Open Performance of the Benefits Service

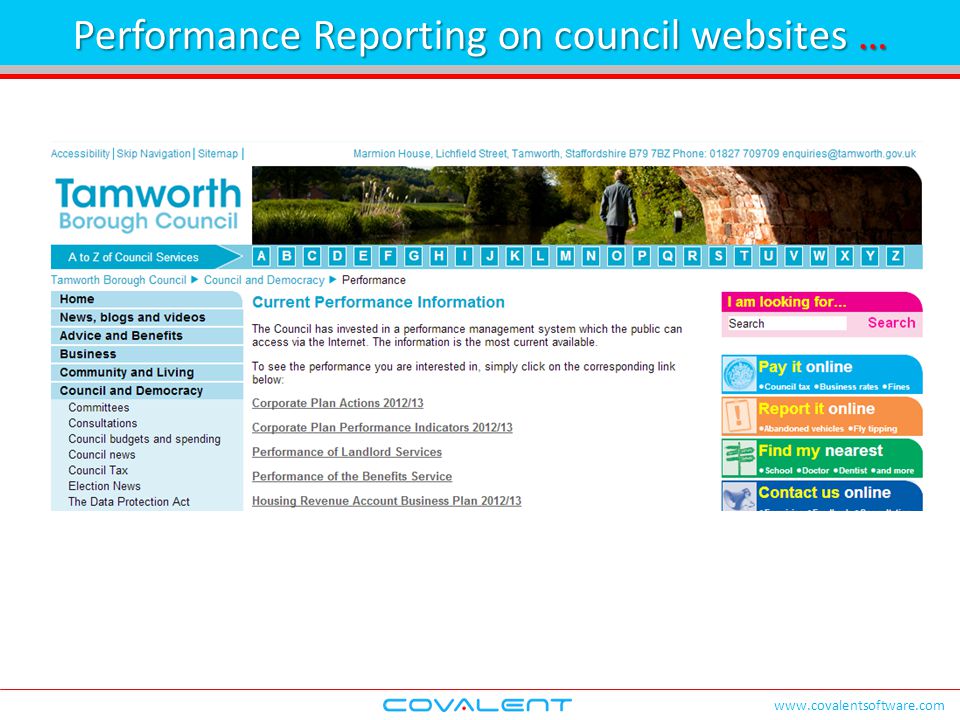[352, 476]
